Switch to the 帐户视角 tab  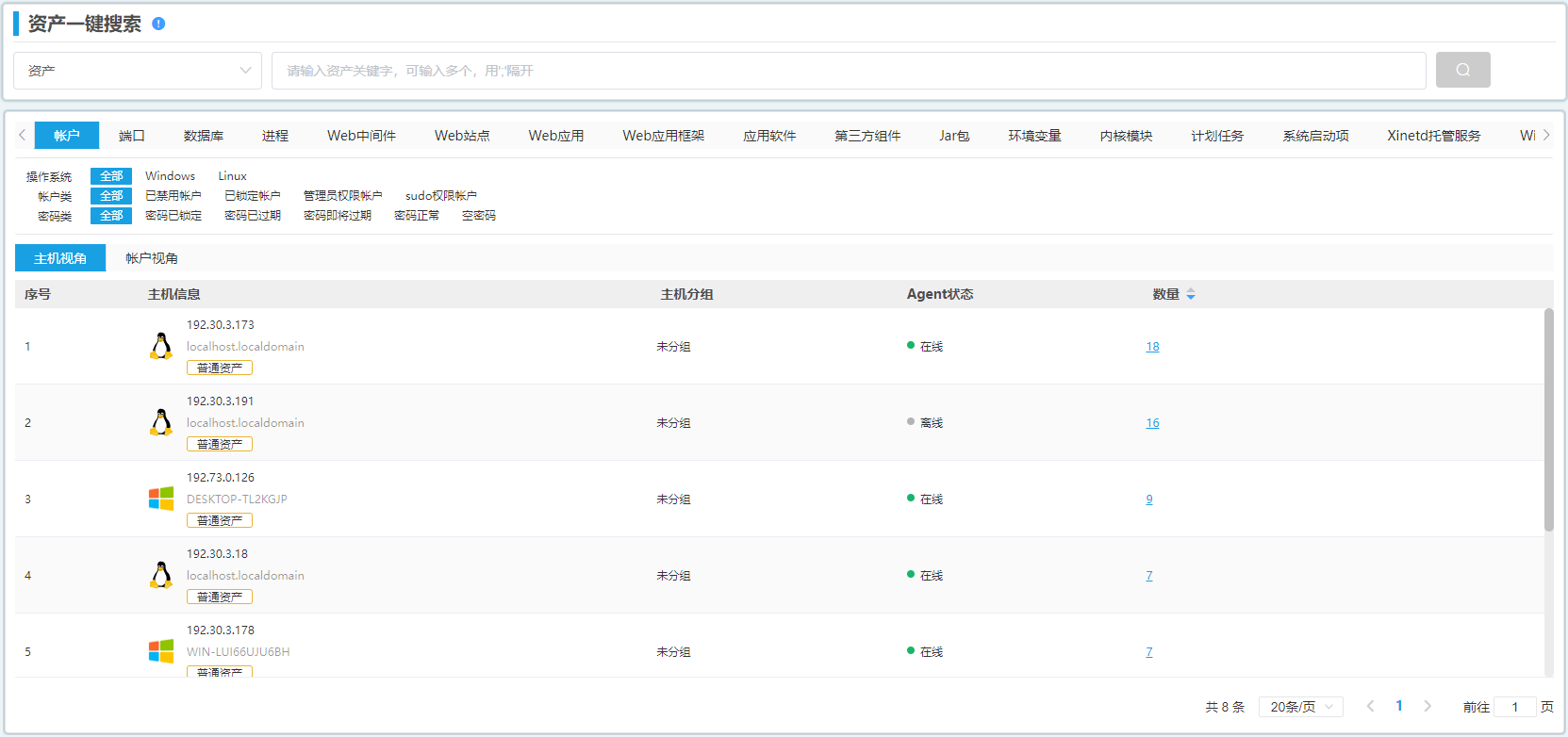[152, 258]
